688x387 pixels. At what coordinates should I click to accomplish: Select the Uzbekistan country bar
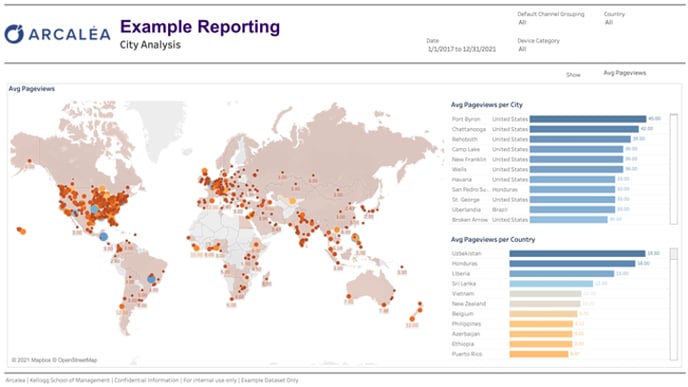pos(577,254)
